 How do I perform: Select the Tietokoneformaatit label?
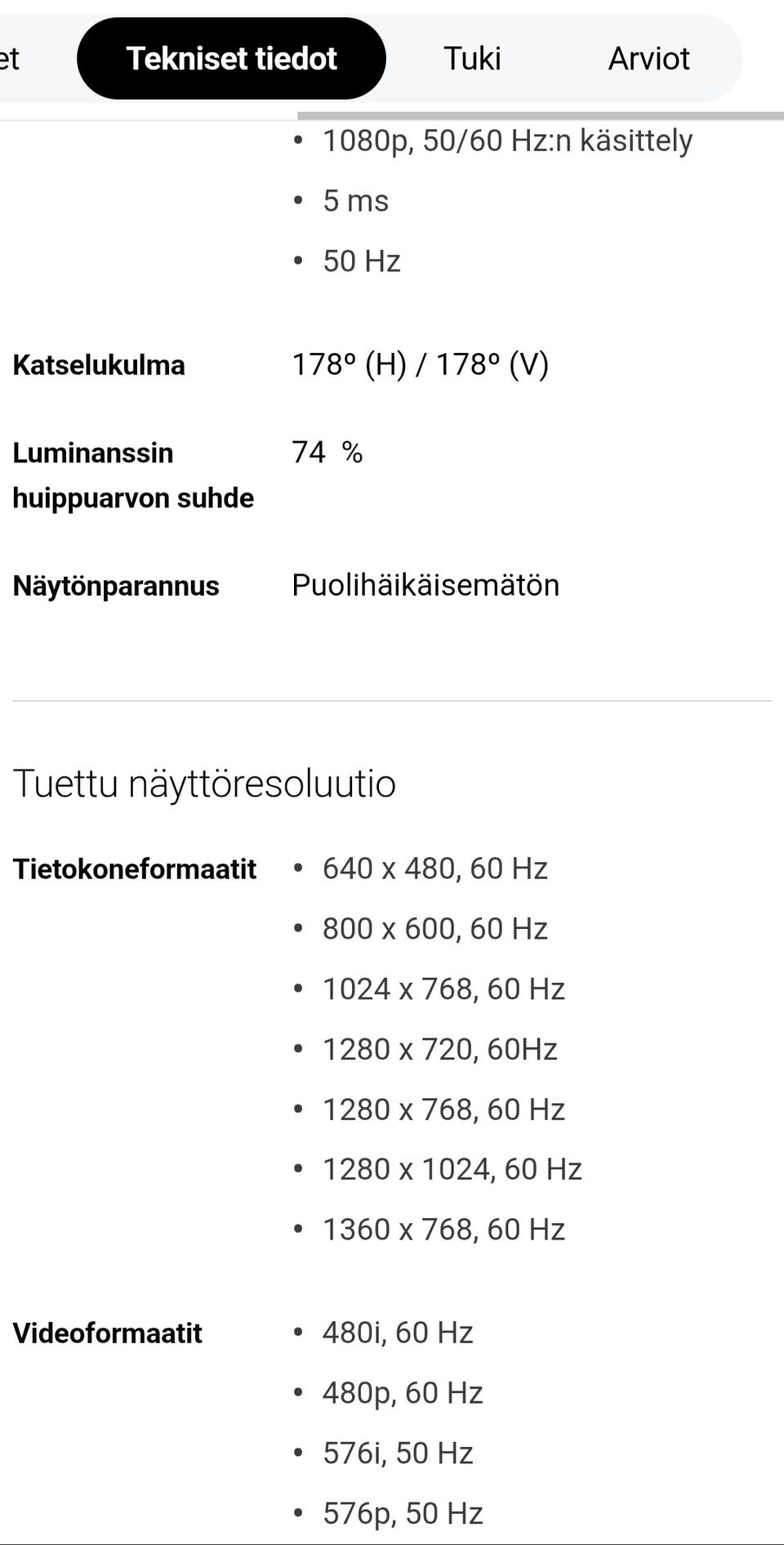coord(134,868)
